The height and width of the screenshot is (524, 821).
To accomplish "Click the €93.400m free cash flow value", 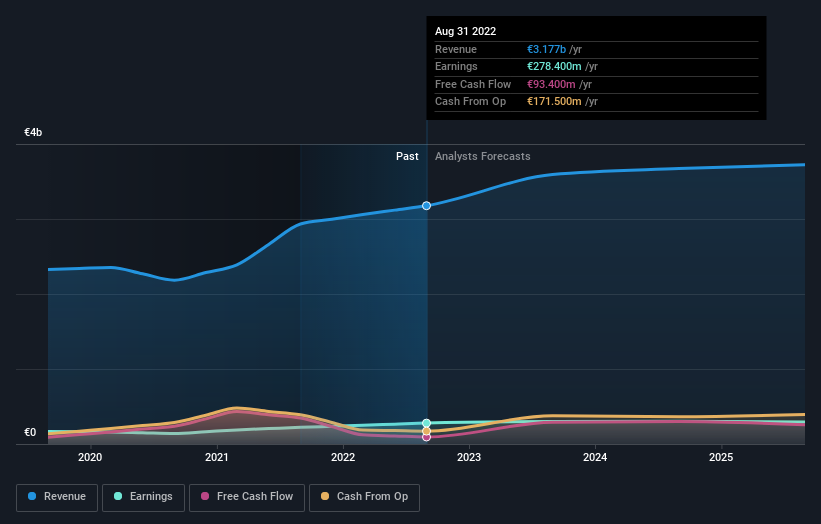I will pyautogui.click(x=551, y=84).
